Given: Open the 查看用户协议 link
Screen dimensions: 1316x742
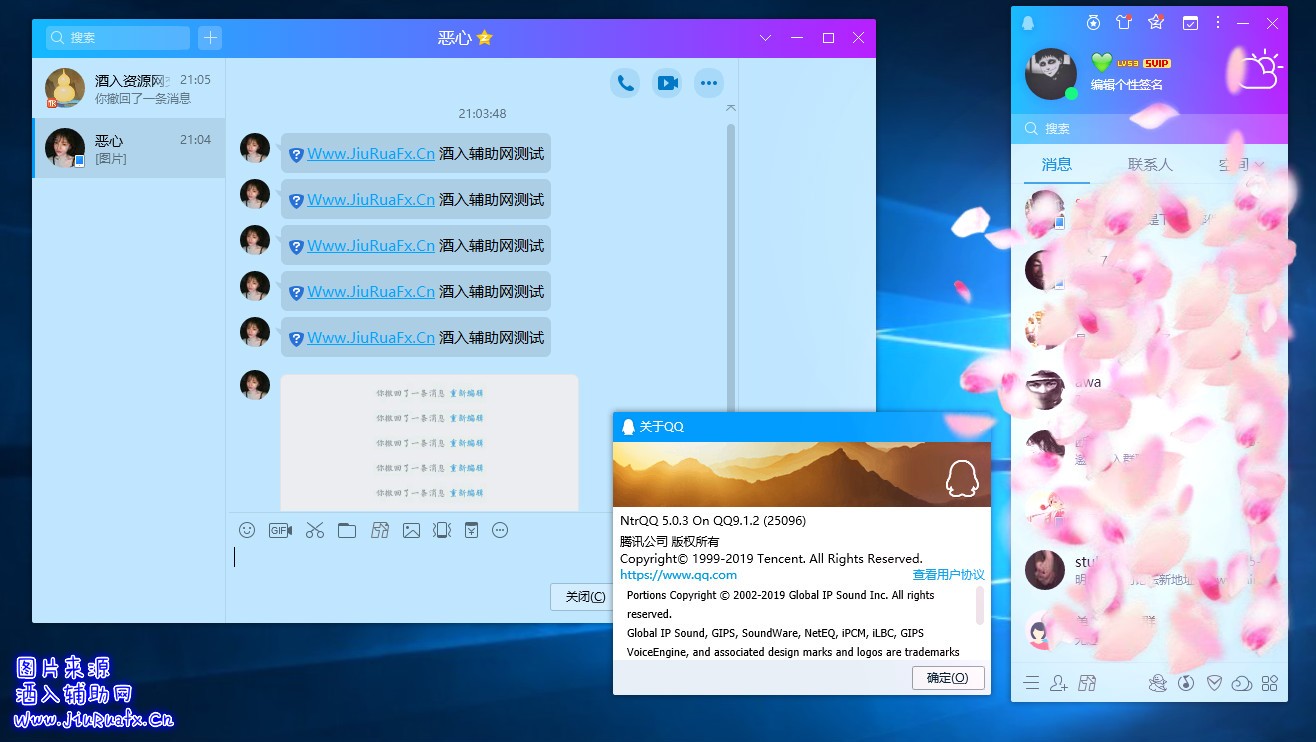Looking at the screenshot, I should click(x=948, y=575).
